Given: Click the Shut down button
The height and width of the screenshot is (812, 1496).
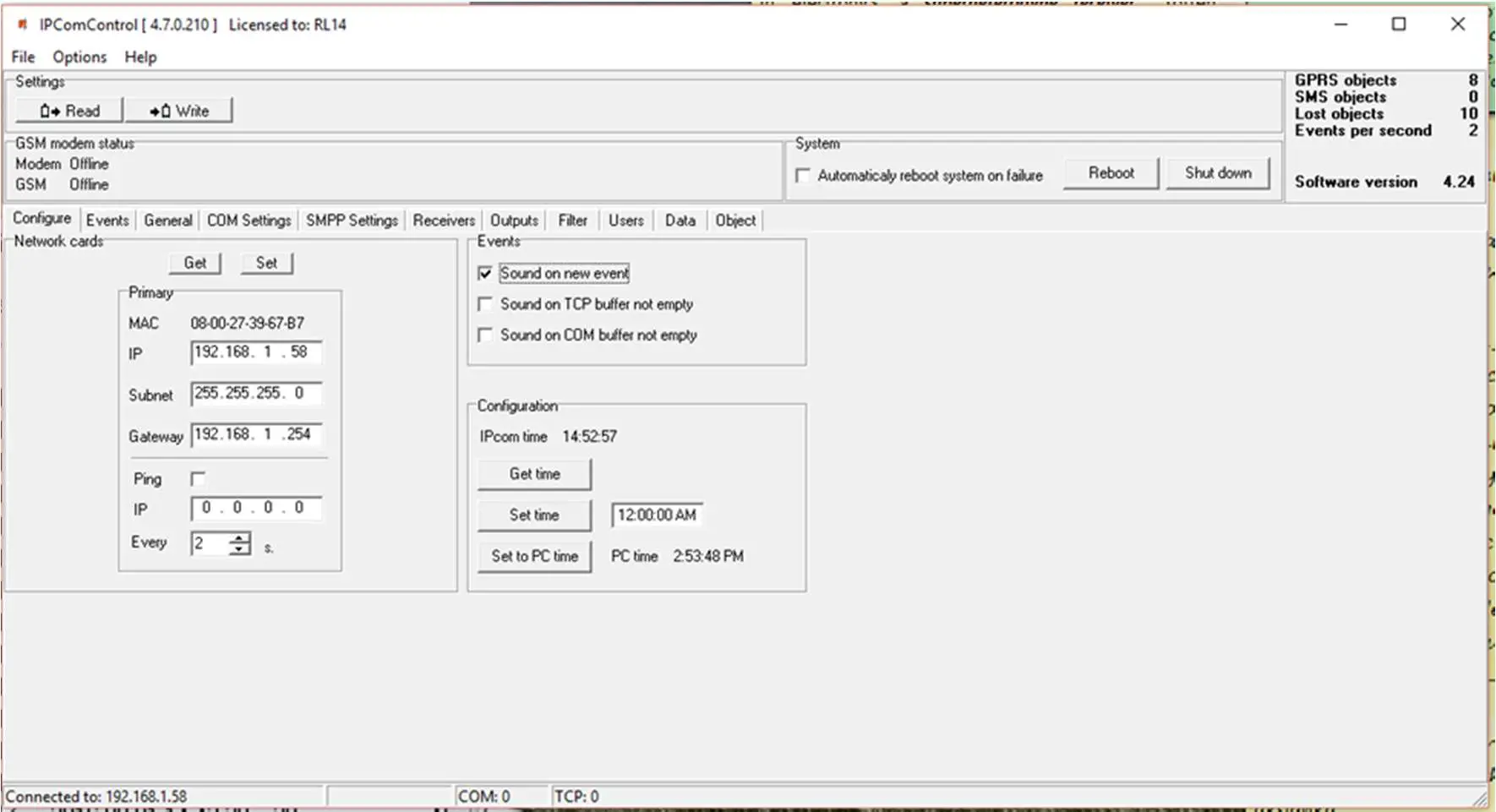Looking at the screenshot, I should (x=1217, y=172).
